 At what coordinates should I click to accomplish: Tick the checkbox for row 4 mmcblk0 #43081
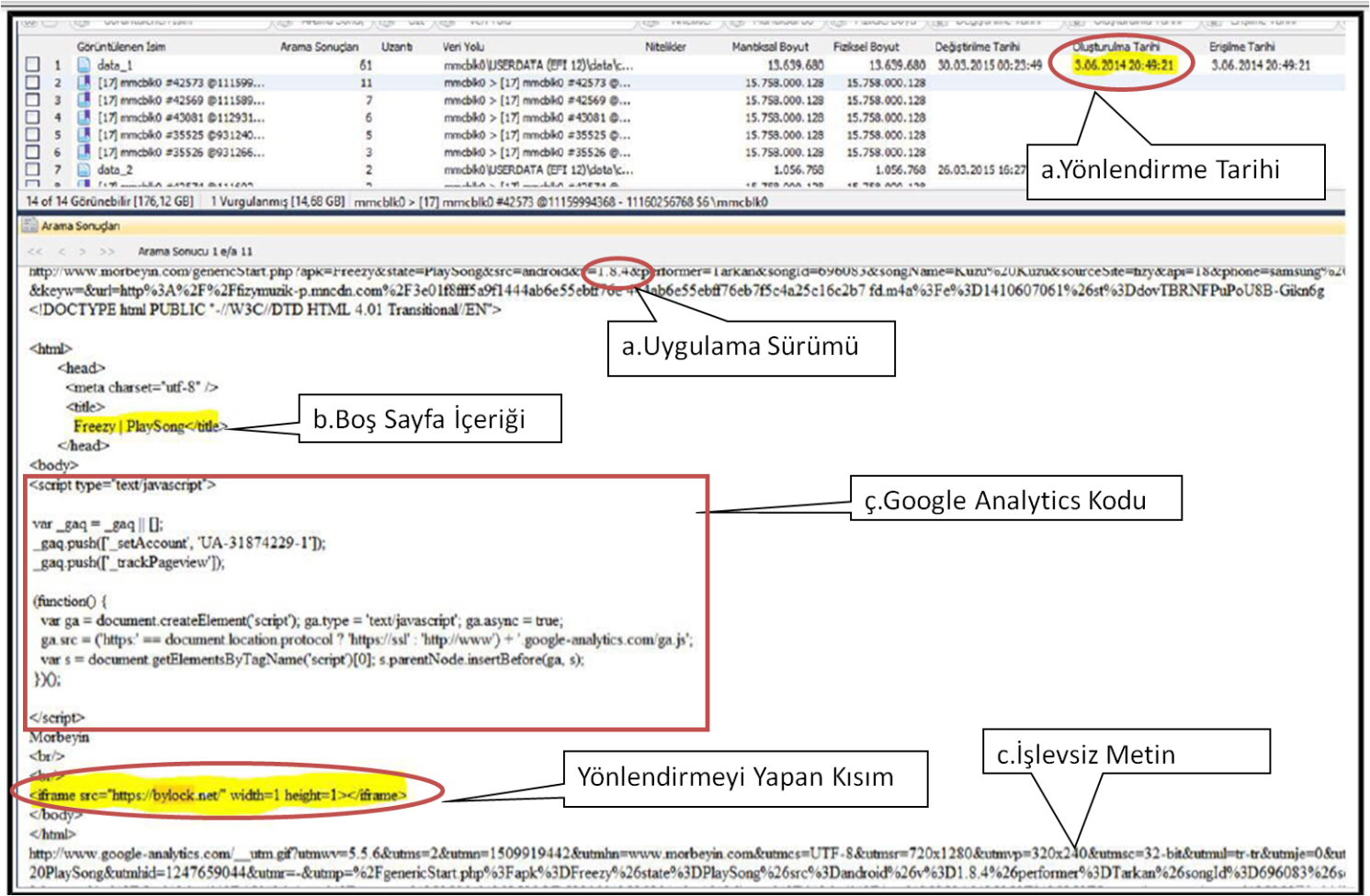[x=33, y=118]
